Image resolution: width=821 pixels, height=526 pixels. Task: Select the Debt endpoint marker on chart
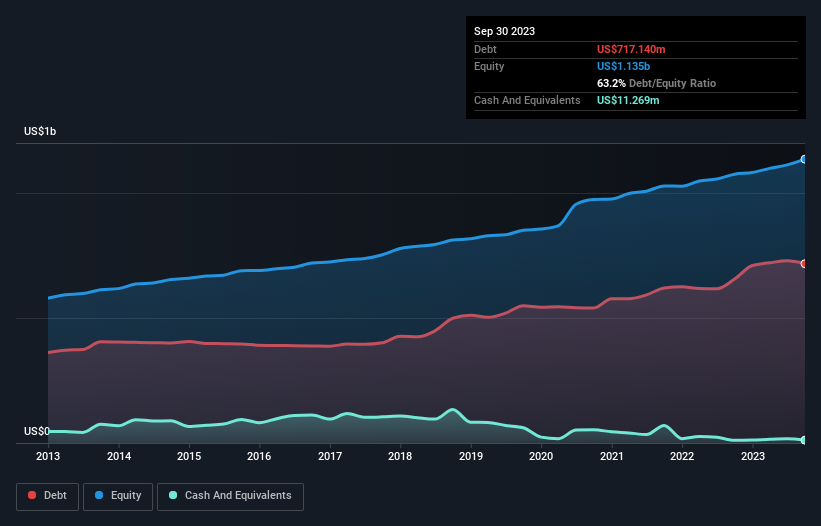pos(804,264)
